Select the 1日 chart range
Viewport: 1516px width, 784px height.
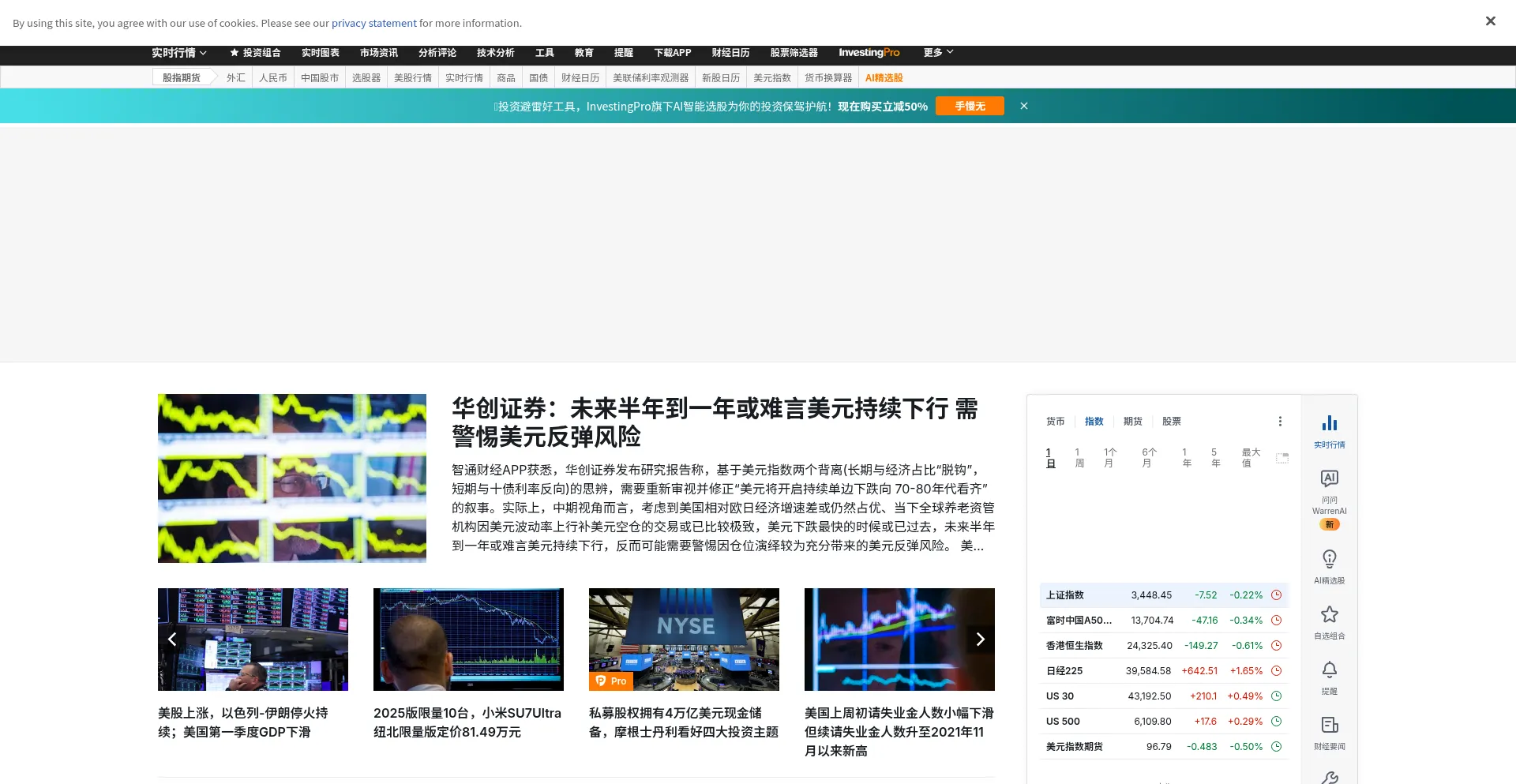point(1050,458)
